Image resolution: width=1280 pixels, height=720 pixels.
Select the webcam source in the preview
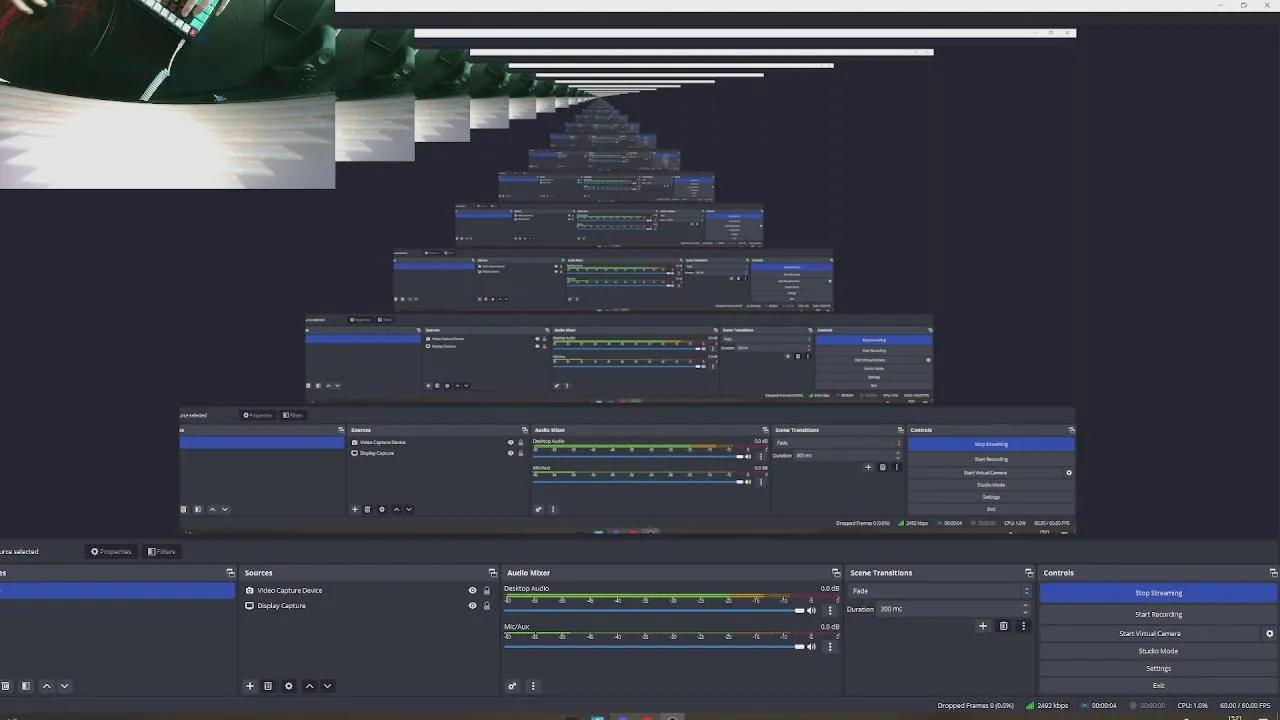tap(167, 94)
